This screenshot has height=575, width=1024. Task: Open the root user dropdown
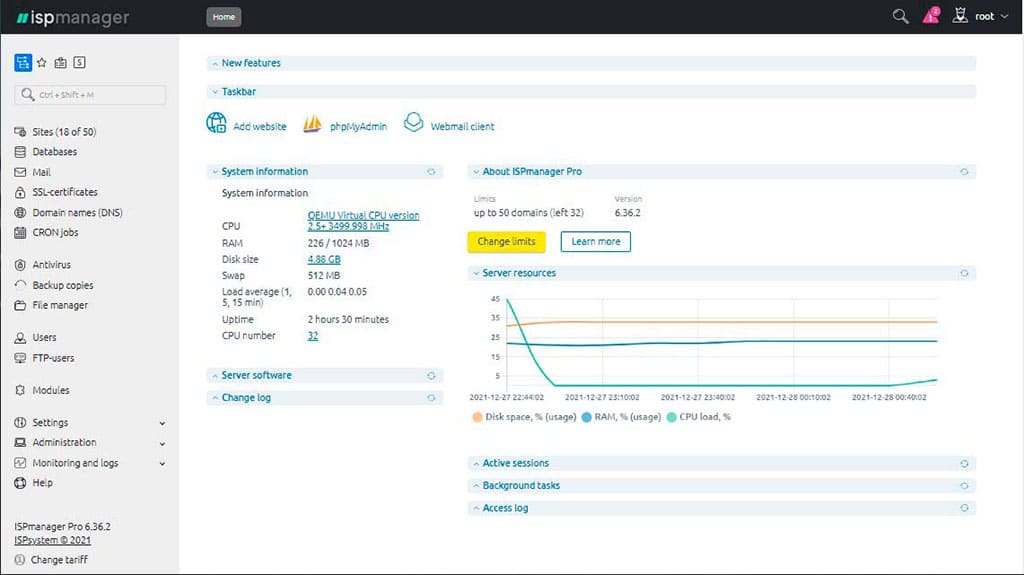pos(984,17)
